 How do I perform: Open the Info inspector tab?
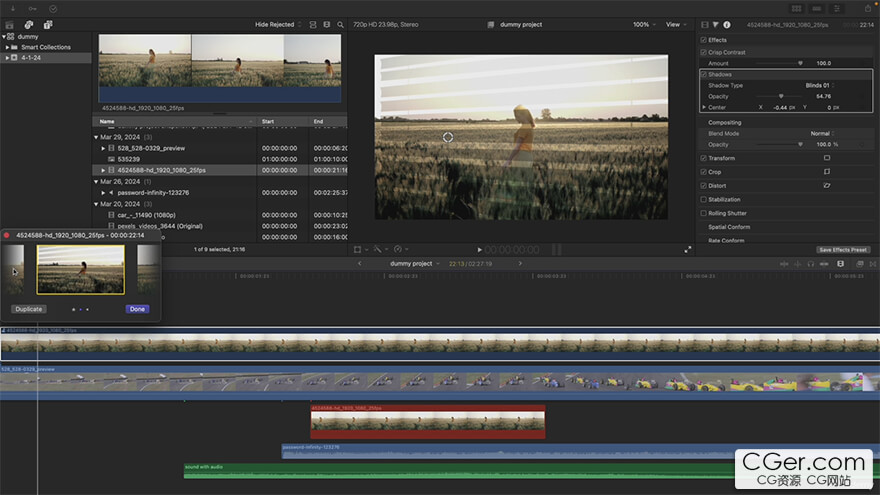727,25
